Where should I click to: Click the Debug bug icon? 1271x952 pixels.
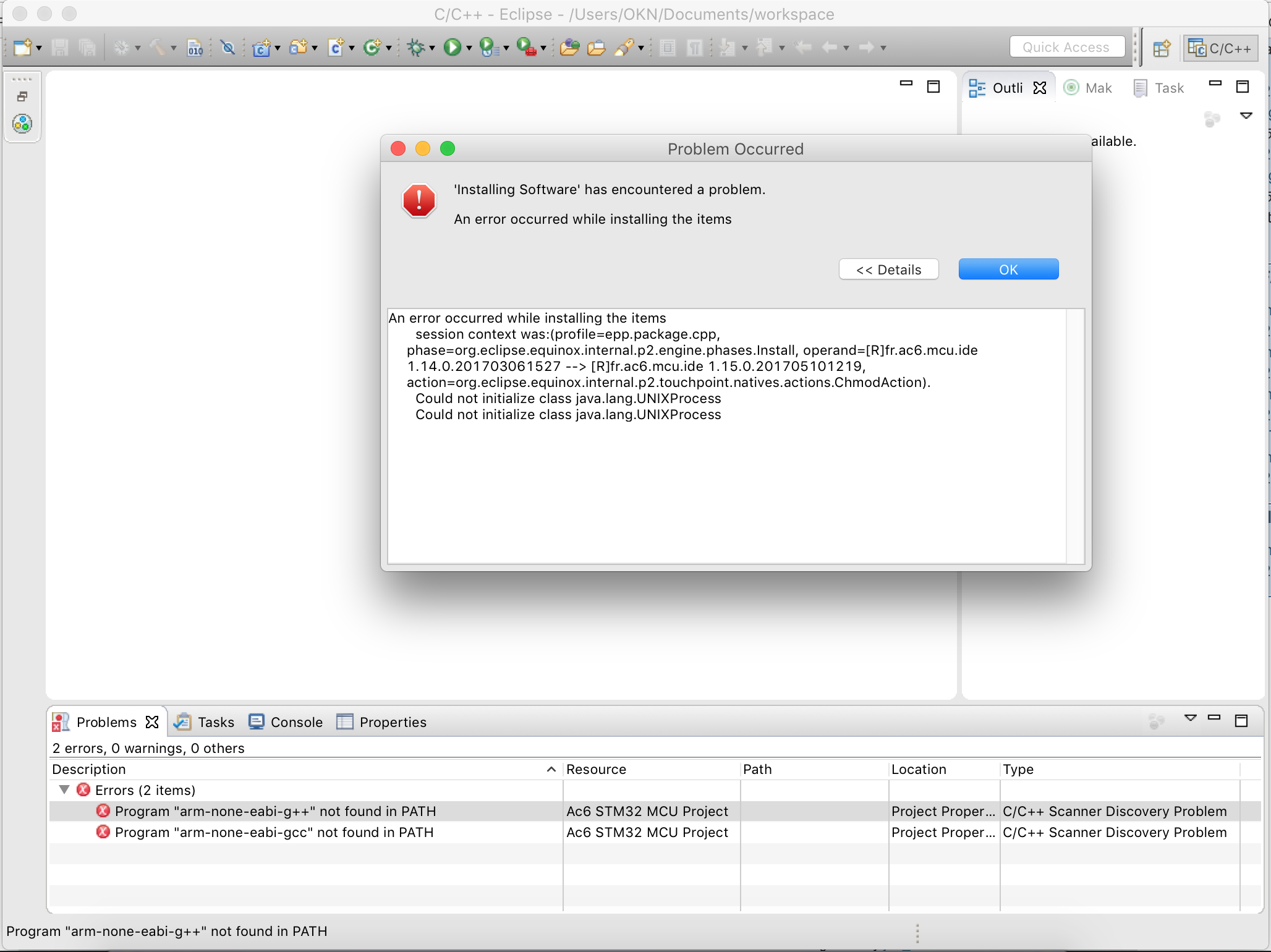coord(416,48)
